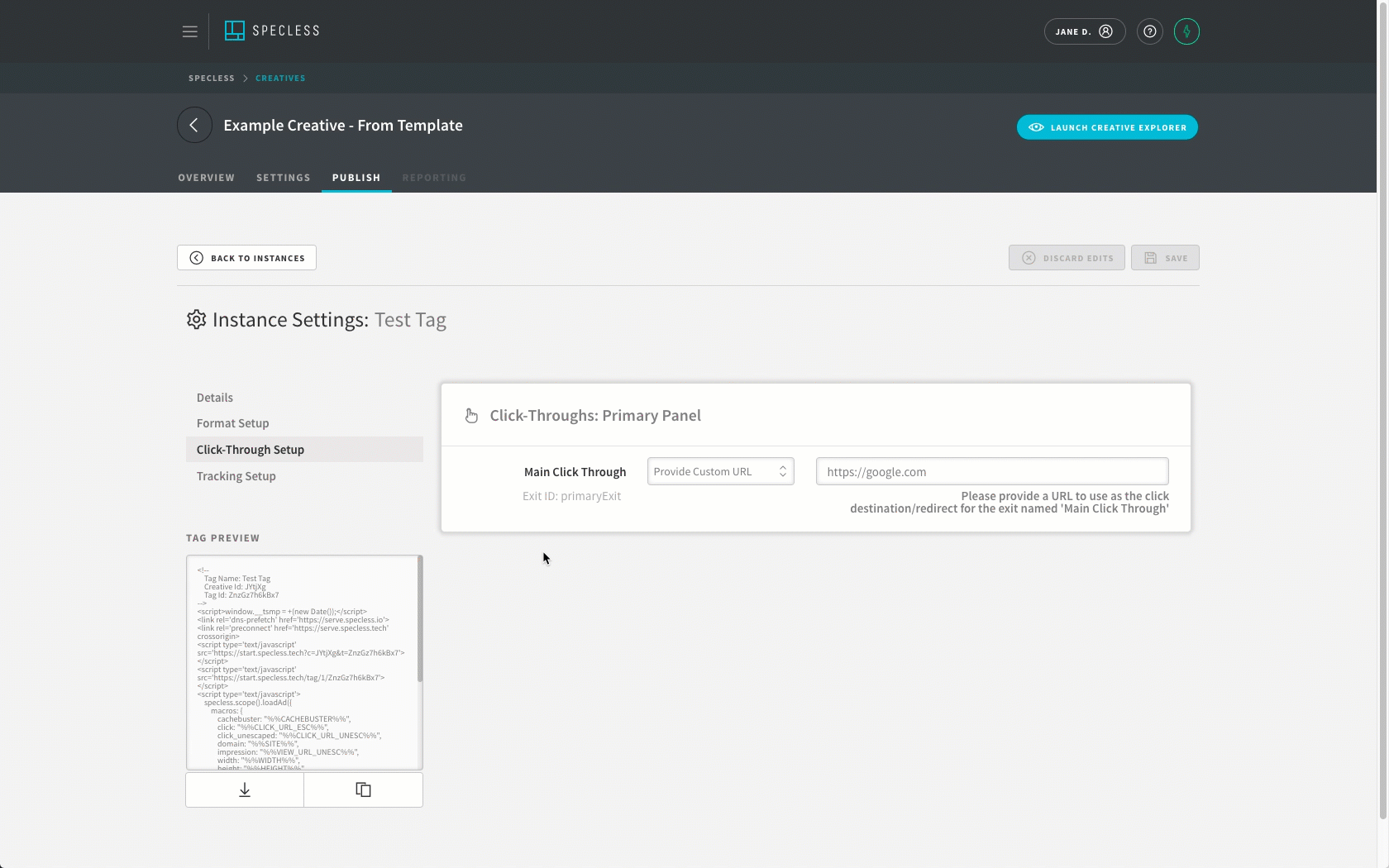1389x868 pixels.
Task: Select the Publish tab
Action: pyautogui.click(x=356, y=178)
